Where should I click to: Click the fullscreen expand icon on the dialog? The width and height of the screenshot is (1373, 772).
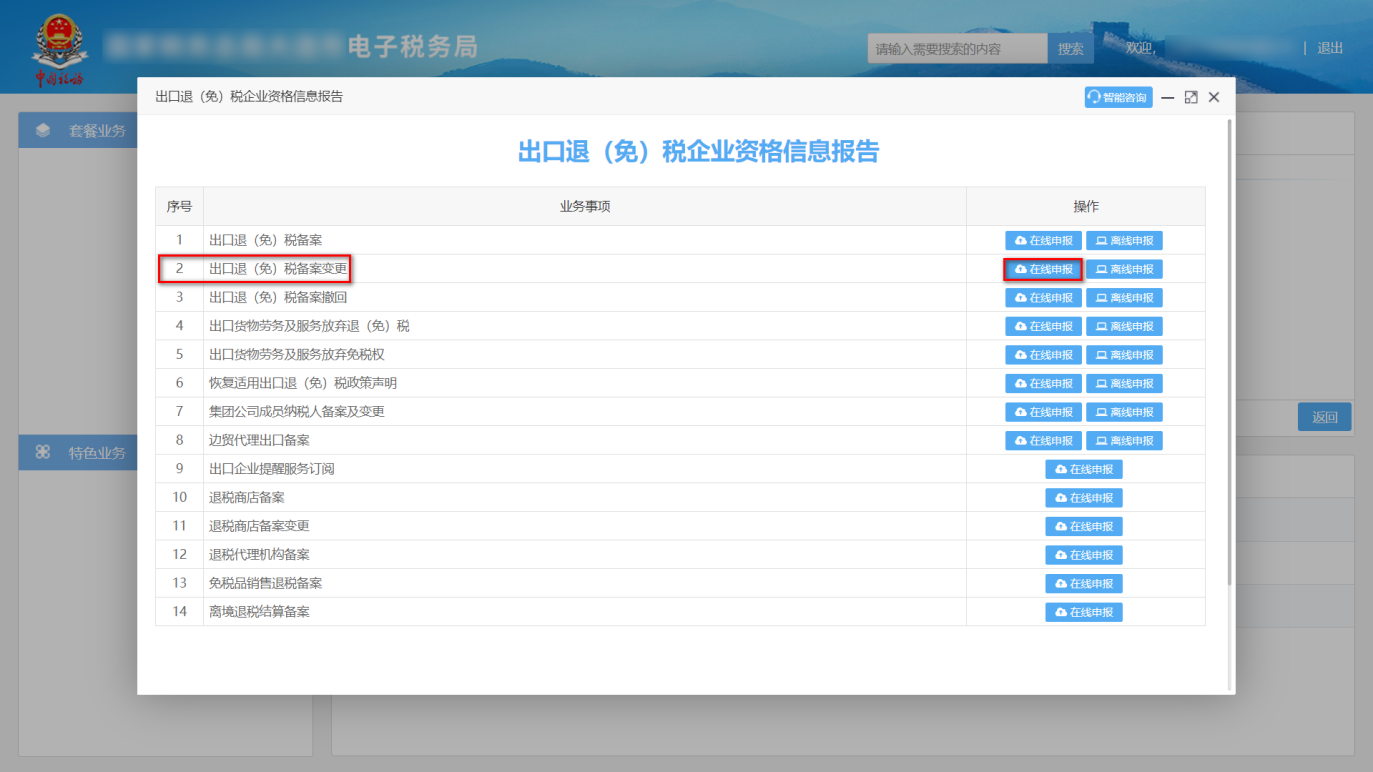[1190, 97]
